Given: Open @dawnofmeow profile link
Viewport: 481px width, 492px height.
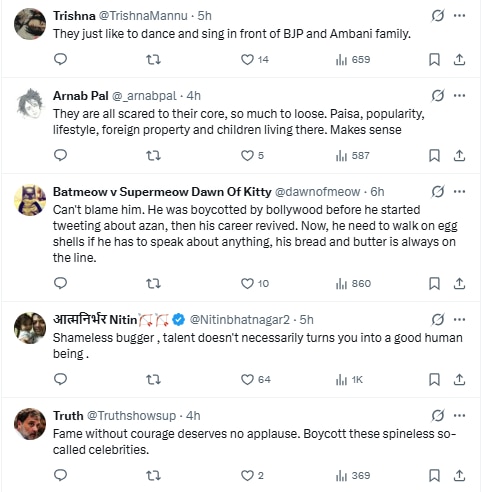Looking at the screenshot, I should 317,192.
